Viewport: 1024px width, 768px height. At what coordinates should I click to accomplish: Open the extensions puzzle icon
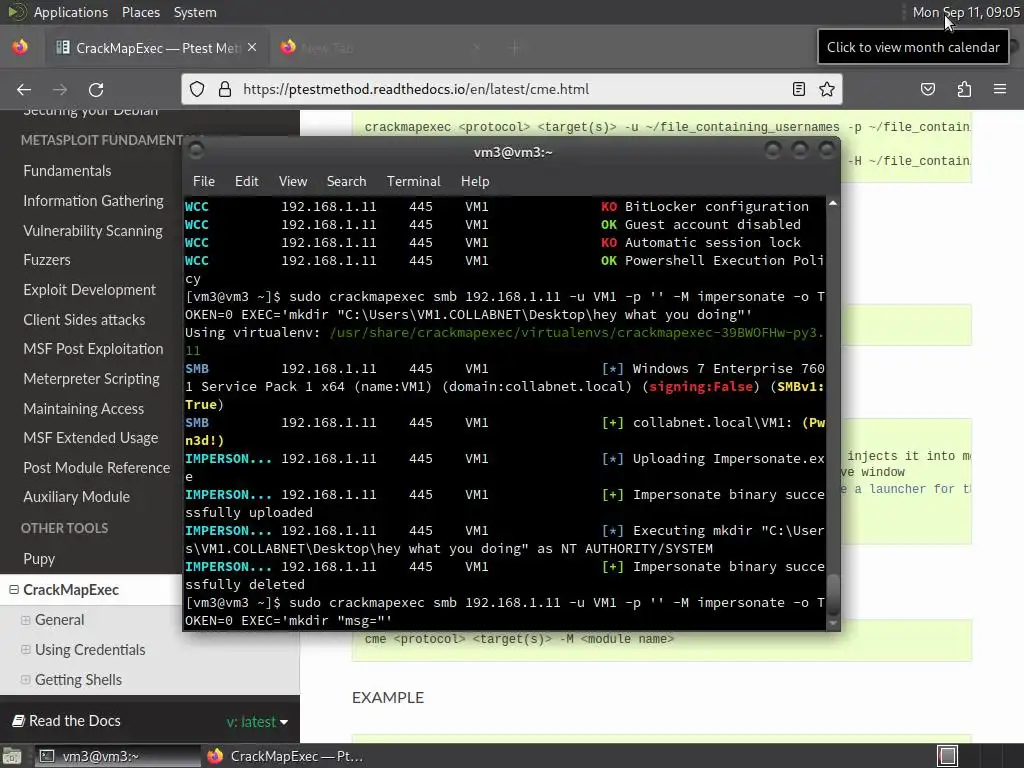(964, 89)
